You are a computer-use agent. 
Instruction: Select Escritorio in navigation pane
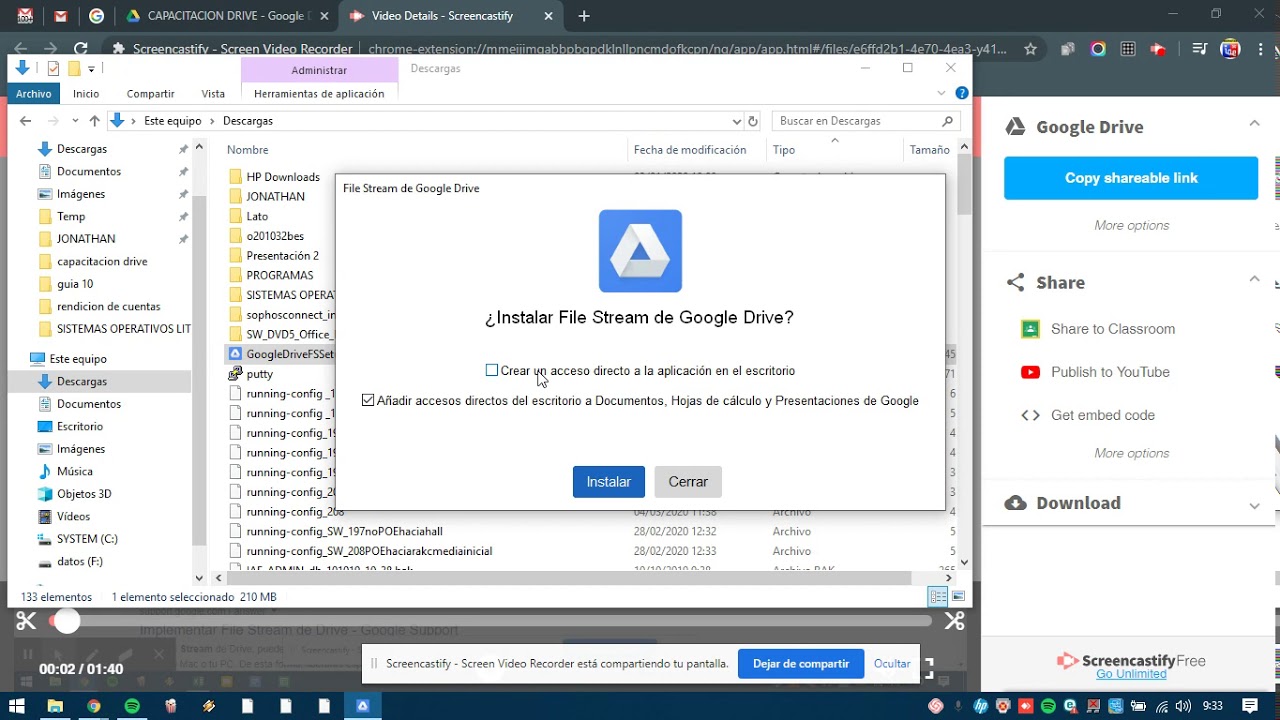click(x=79, y=427)
